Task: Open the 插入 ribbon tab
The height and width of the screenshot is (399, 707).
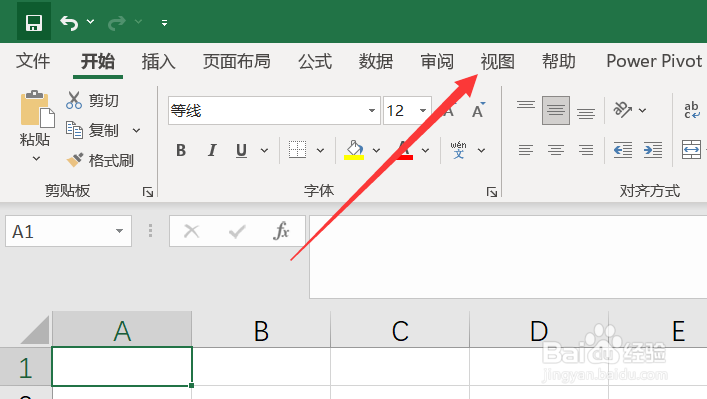Action: coord(158,61)
